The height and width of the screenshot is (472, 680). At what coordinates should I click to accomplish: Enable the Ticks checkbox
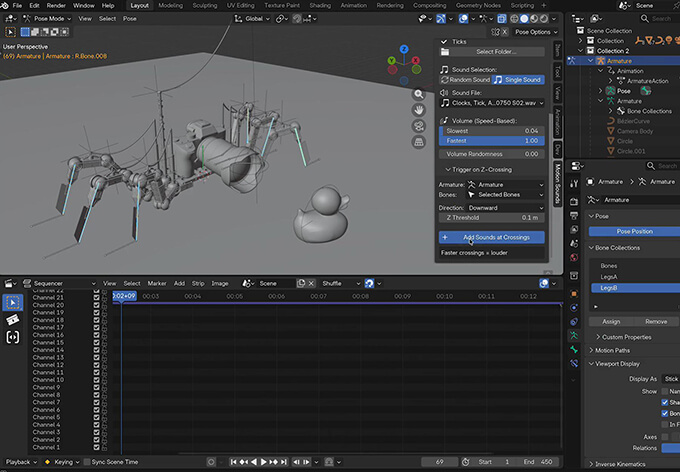[446, 41]
